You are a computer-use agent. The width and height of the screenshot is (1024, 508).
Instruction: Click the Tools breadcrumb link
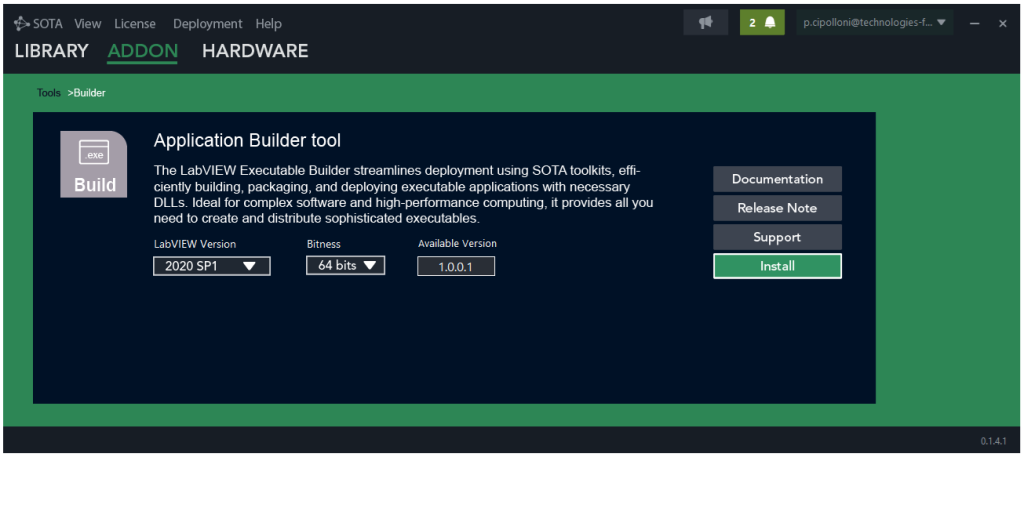(x=49, y=93)
